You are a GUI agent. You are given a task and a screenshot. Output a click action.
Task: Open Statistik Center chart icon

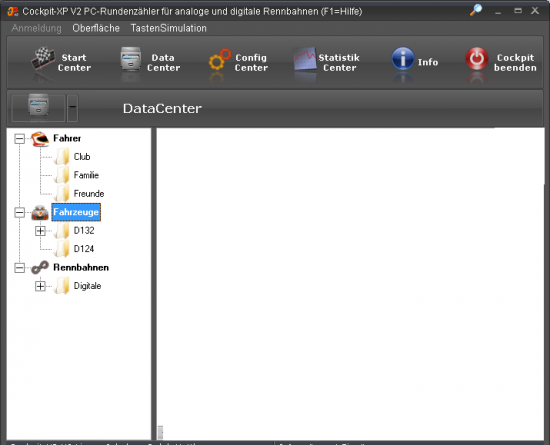pos(305,59)
